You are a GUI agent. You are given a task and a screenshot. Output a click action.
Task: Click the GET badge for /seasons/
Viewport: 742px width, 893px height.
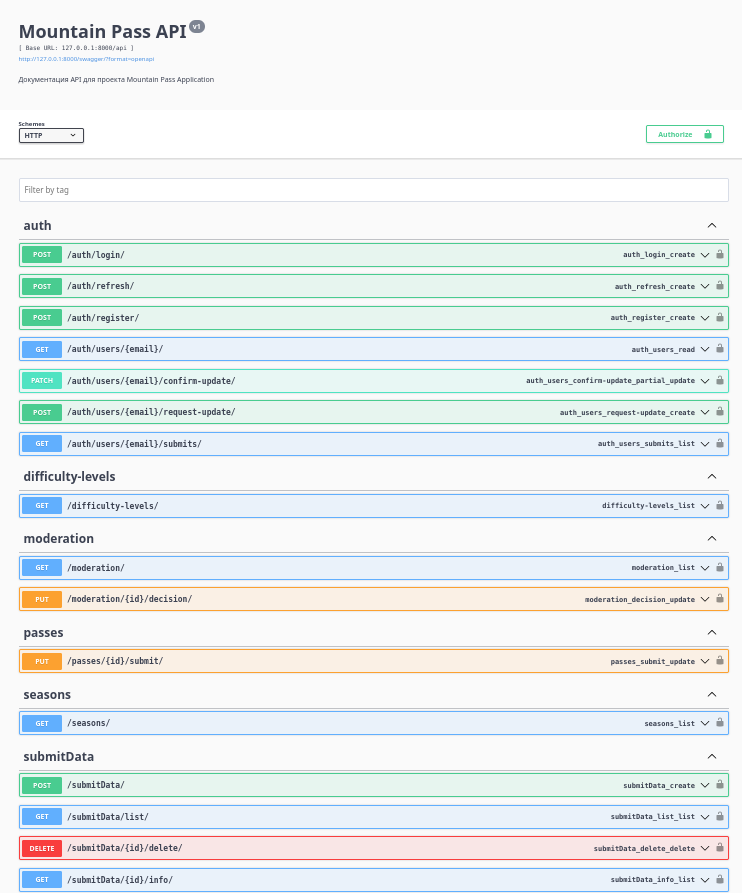(x=42, y=723)
